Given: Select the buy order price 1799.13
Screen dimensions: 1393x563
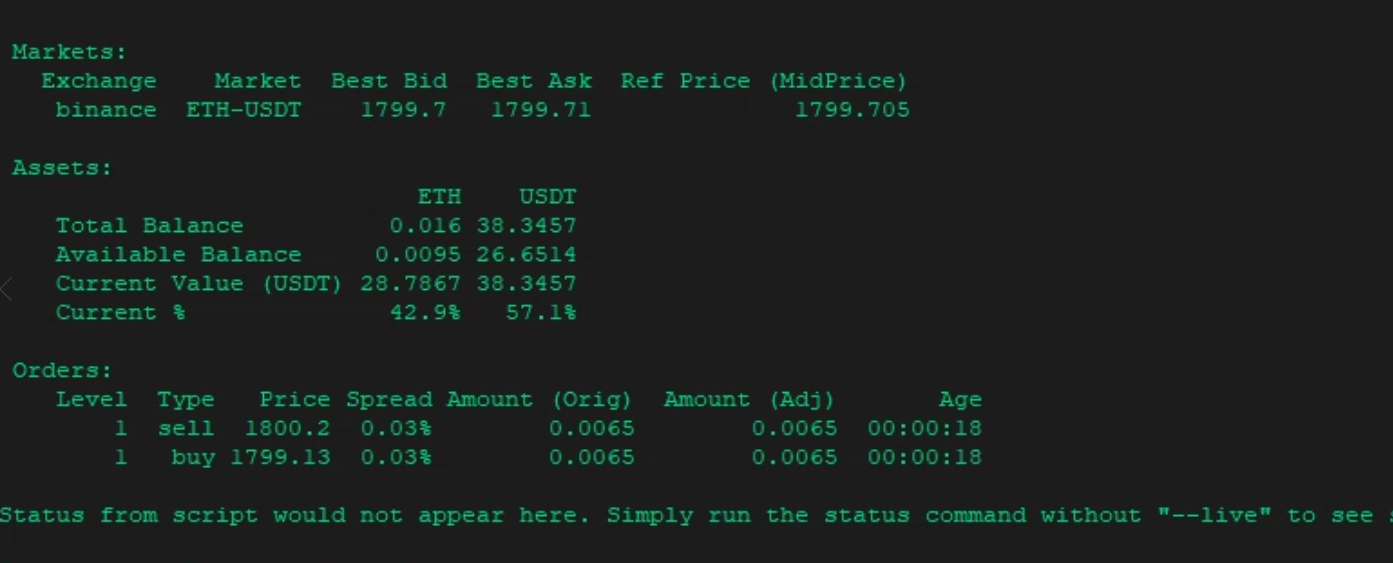Looking at the screenshot, I should point(280,458).
